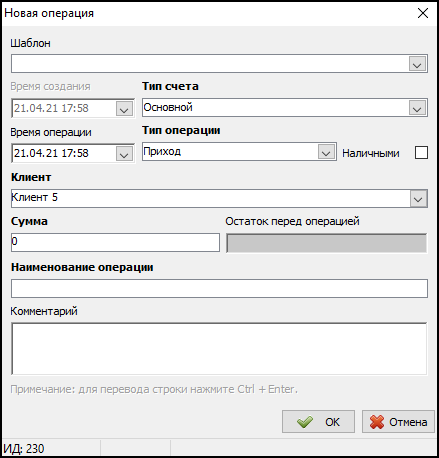Click the ИД: 230 status bar entry
The width and height of the screenshot is (439, 458).
point(24,449)
